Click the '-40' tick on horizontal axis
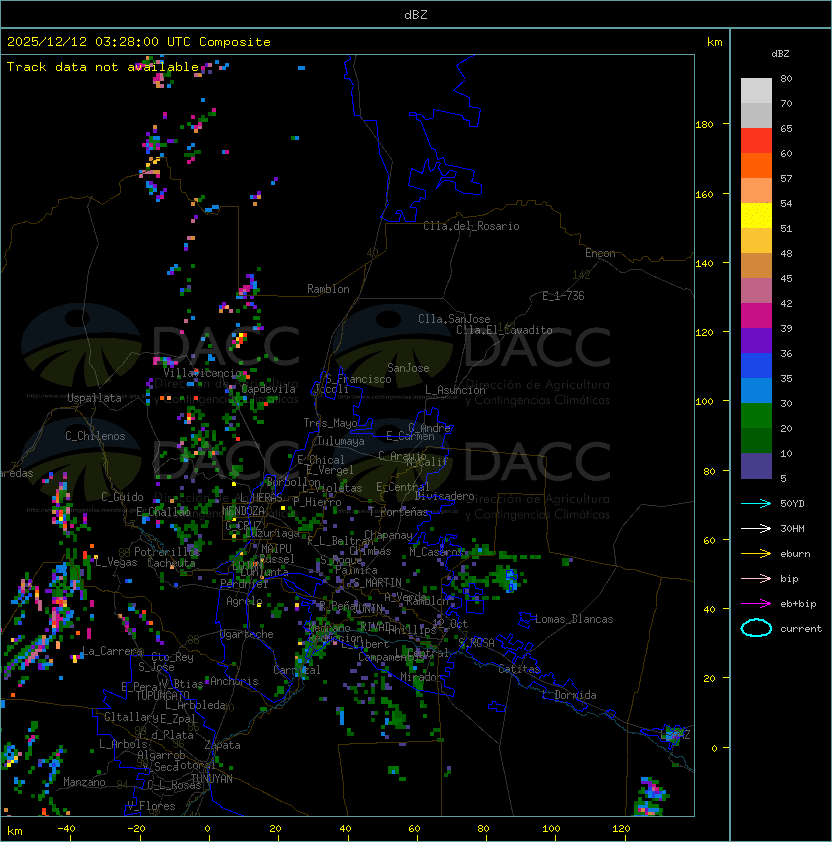Image resolution: width=832 pixels, height=842 pixels. point(66,829)
